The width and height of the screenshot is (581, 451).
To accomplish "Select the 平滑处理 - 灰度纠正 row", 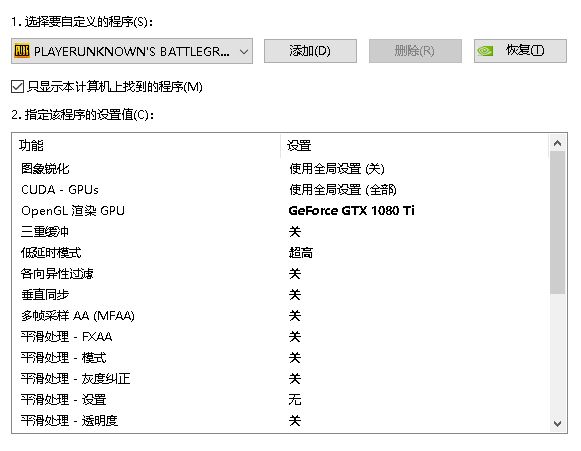I will (x=280, y=379).
